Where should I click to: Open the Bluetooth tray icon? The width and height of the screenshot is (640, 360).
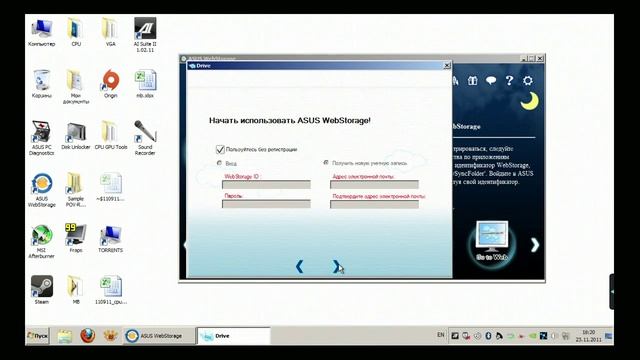[x=488, y=336]
